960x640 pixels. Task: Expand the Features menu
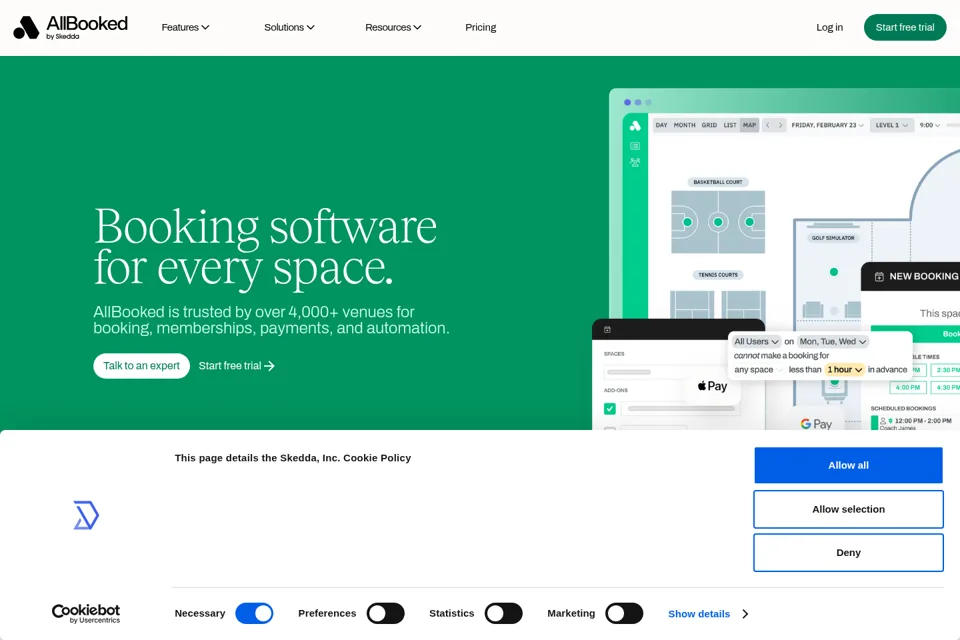(186, 28)
